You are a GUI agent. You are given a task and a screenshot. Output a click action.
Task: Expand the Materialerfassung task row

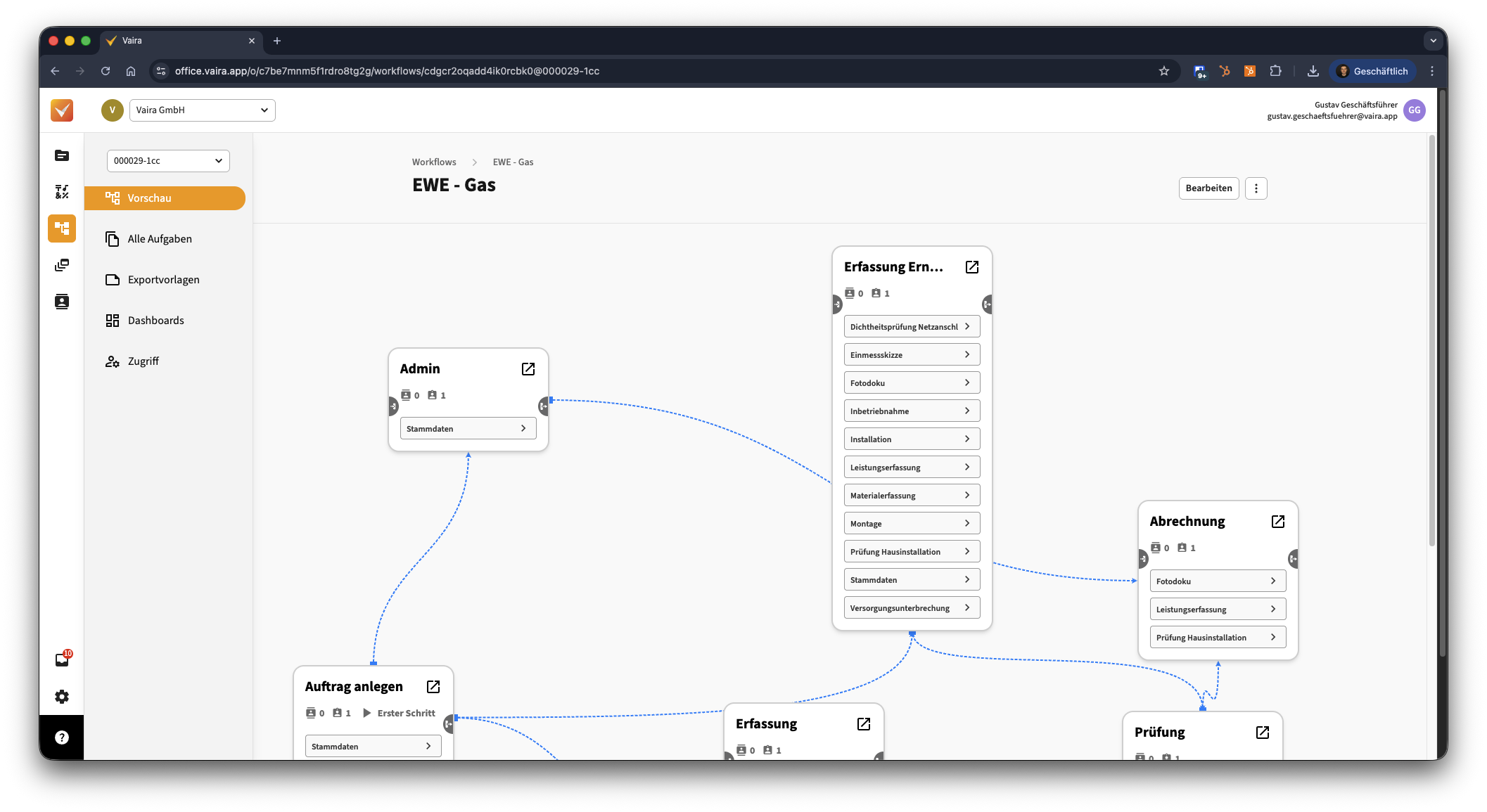(x=912, y=496)
